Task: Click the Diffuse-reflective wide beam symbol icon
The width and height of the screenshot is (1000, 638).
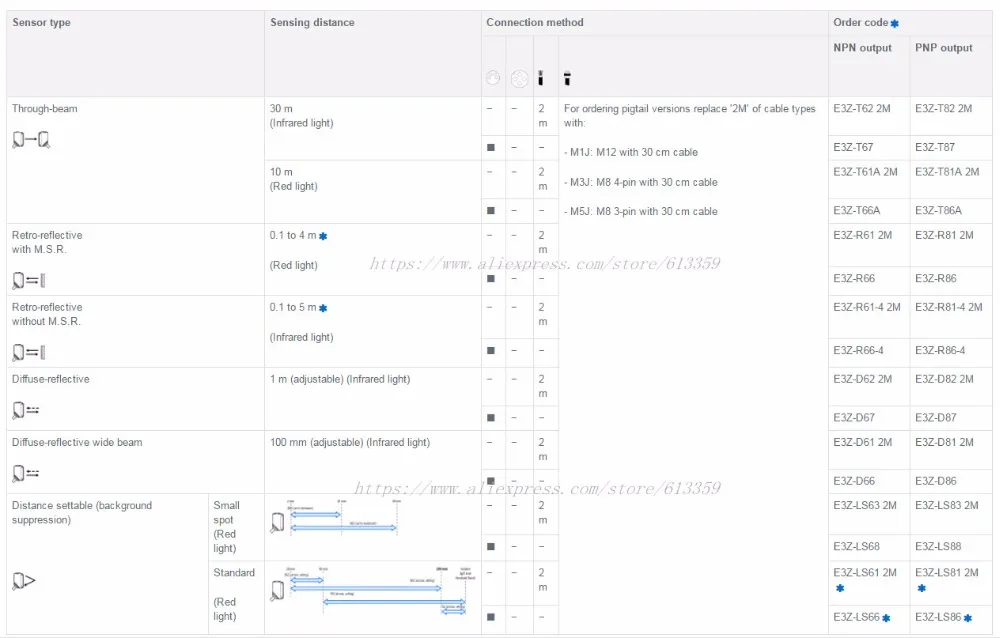Action: click(x=26, y=473)
